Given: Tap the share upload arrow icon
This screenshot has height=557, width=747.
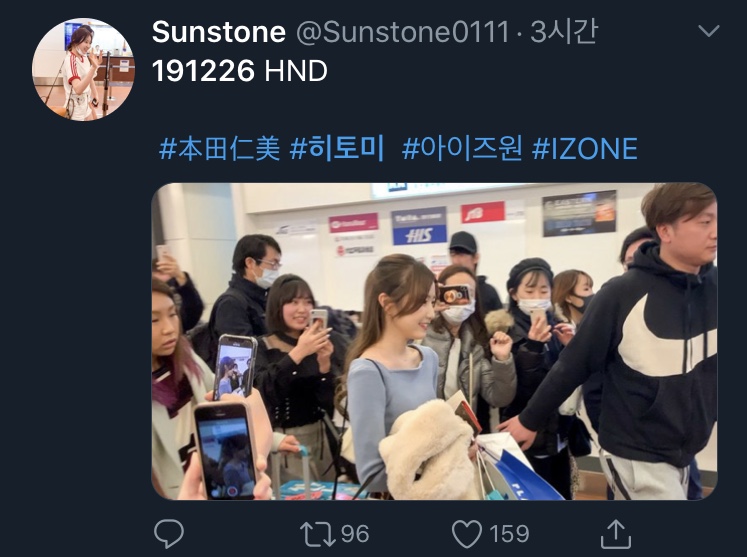Looking at the screenshot, I should click(x=616, y=534).
